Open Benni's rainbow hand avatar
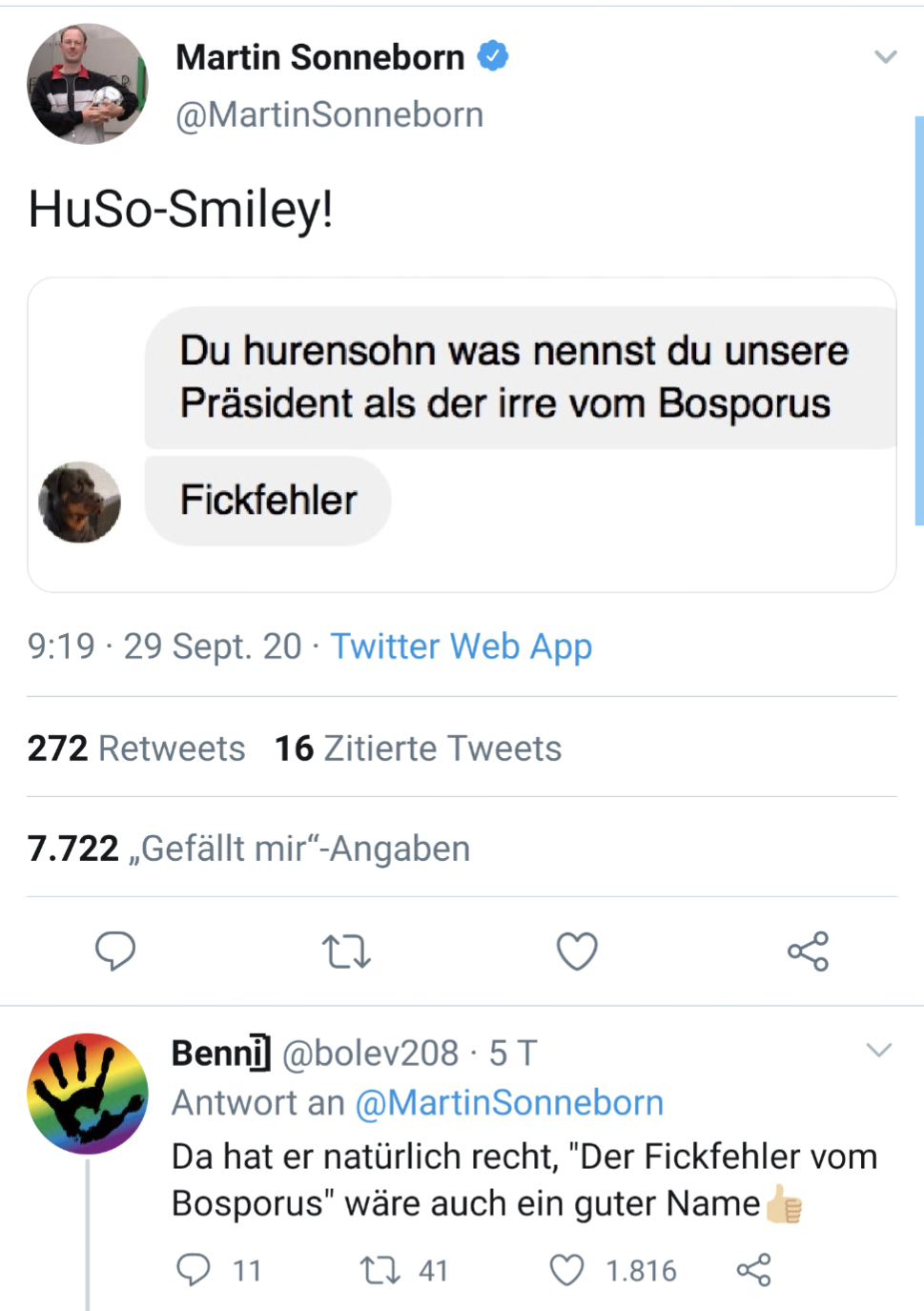The height and width of the screenshot is (1311, 924). click(x=88, y=1094)
